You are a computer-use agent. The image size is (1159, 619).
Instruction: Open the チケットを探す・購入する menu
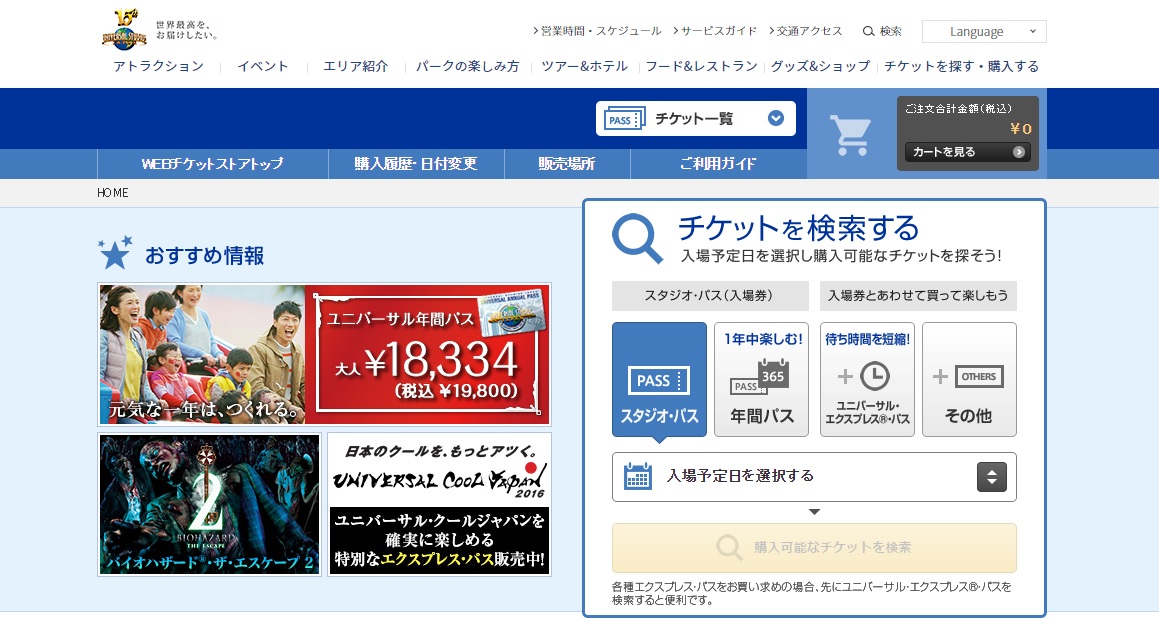tap(962, 66)
